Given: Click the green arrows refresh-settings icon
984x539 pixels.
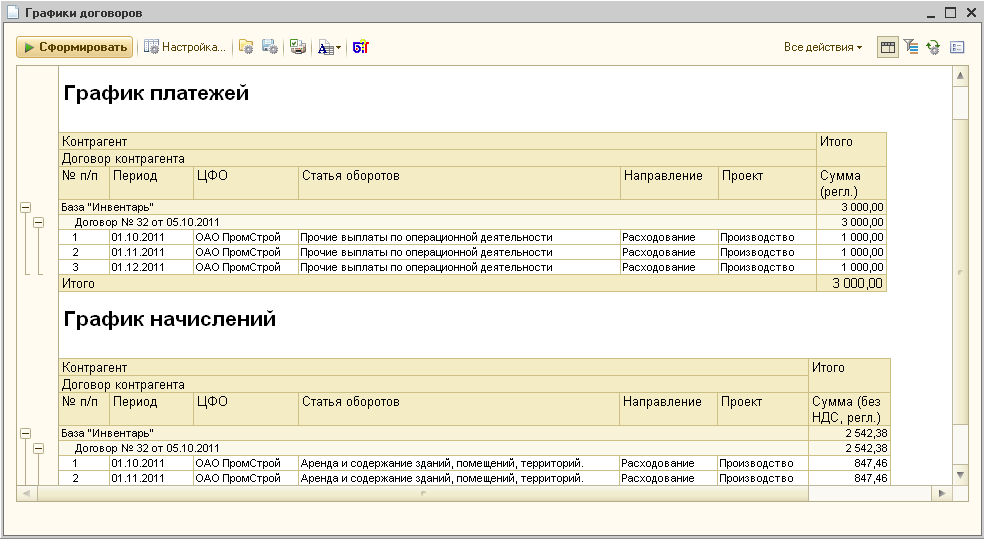Looking at the screenshot, I should [933, 47].
